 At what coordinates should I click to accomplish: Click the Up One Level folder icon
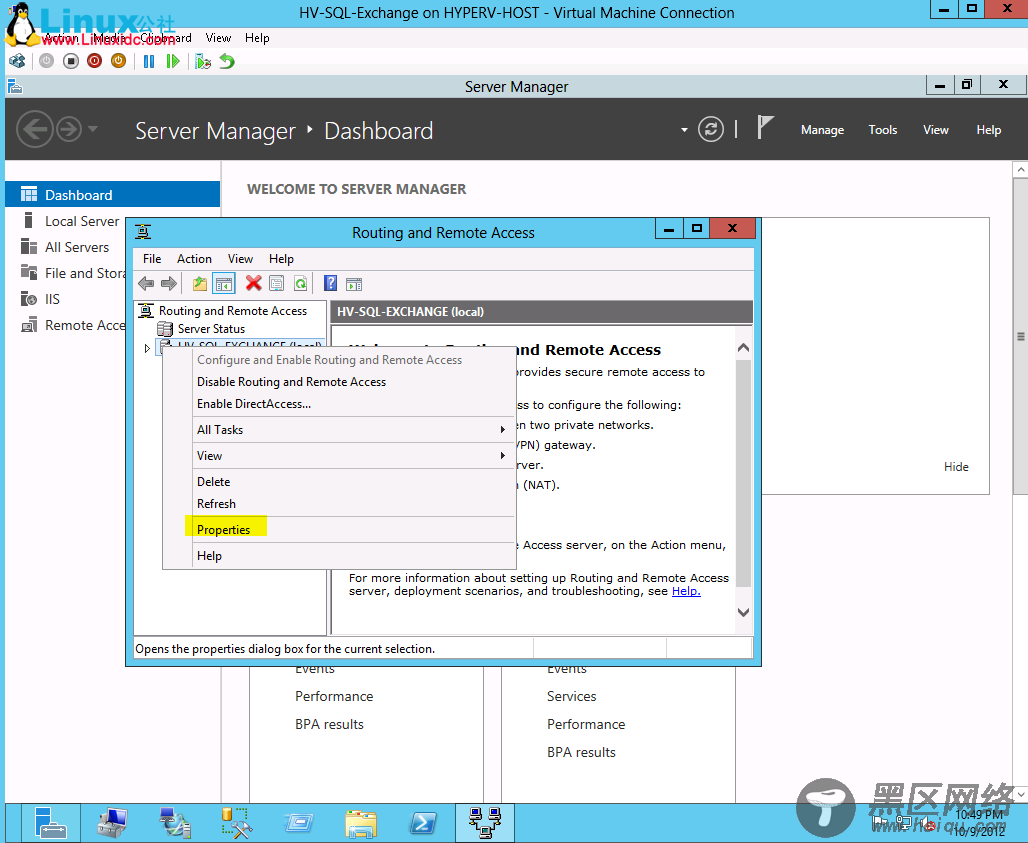click(199, 284)
